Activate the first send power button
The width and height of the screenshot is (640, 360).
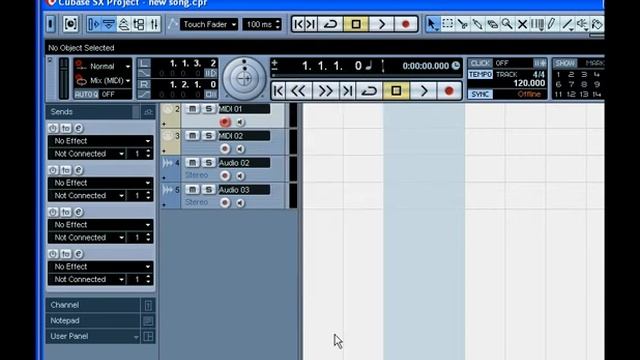point(53,128)
